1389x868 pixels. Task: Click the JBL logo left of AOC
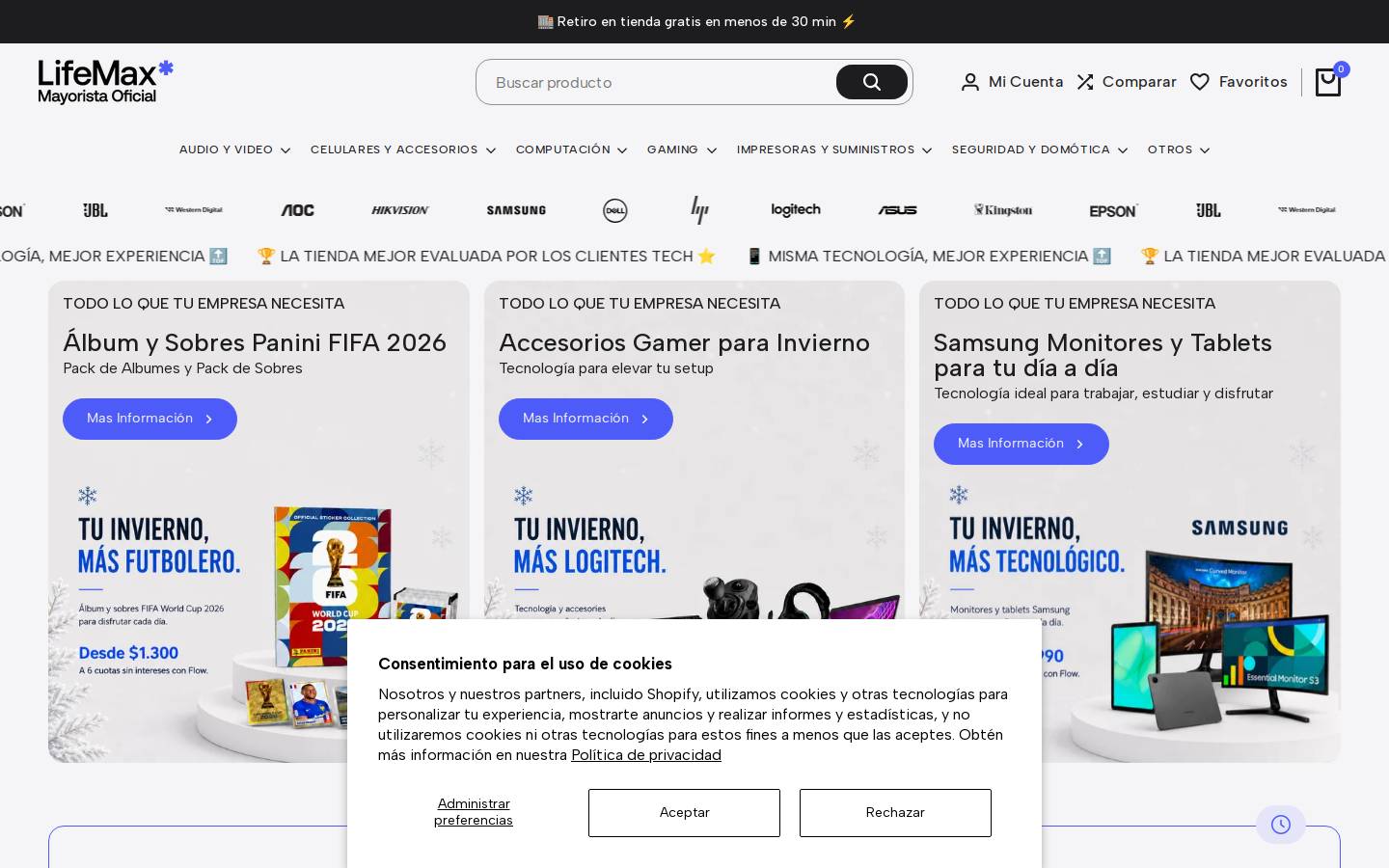(95, 210)
